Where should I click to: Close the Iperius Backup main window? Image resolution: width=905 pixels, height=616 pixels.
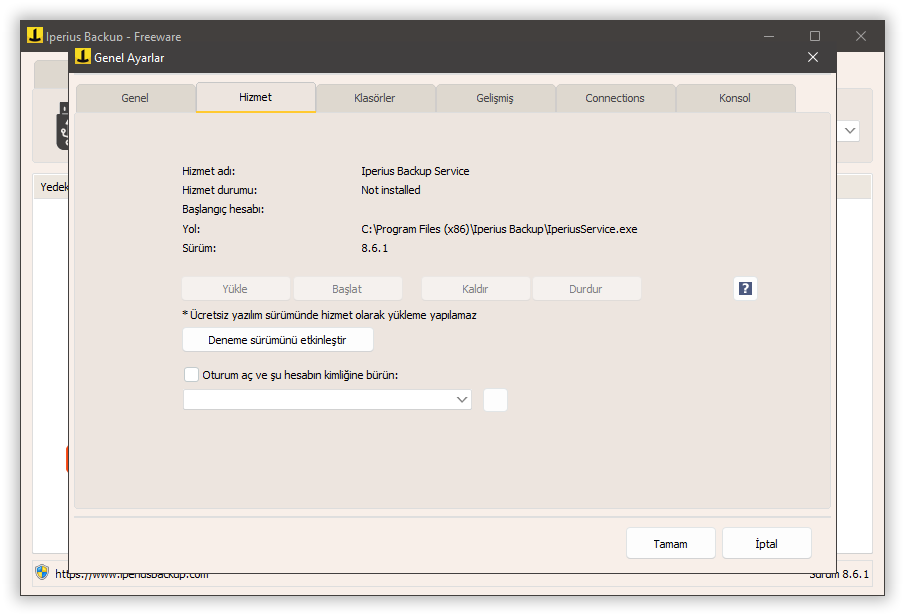(x=861, y=36)
